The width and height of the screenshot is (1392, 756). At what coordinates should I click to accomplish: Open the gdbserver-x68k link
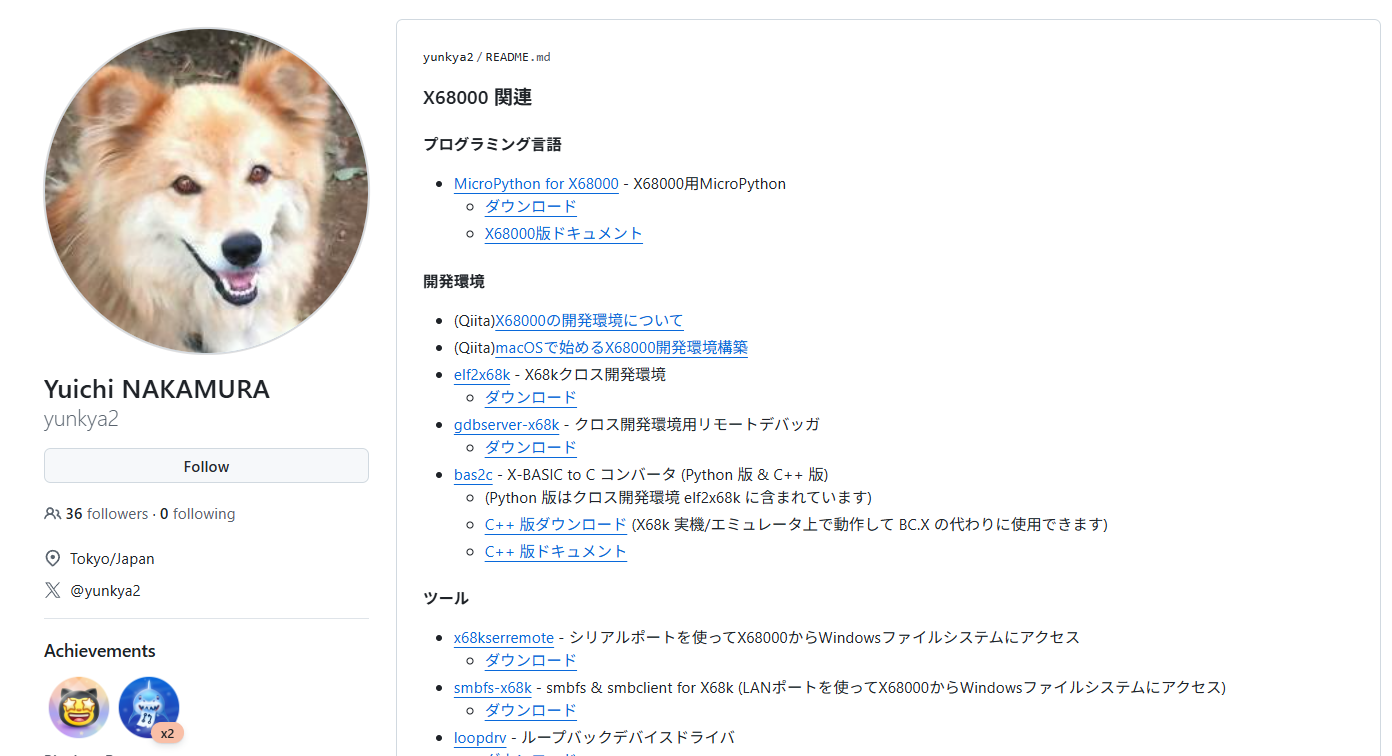click(506, 425)
